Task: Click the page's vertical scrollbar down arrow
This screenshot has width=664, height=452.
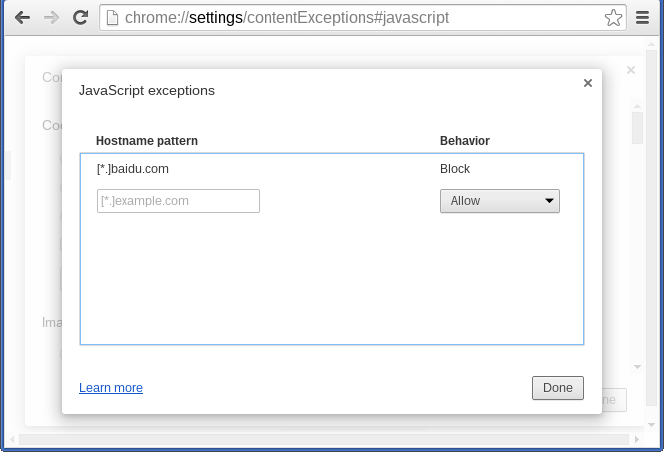Action: coord(651,424)
